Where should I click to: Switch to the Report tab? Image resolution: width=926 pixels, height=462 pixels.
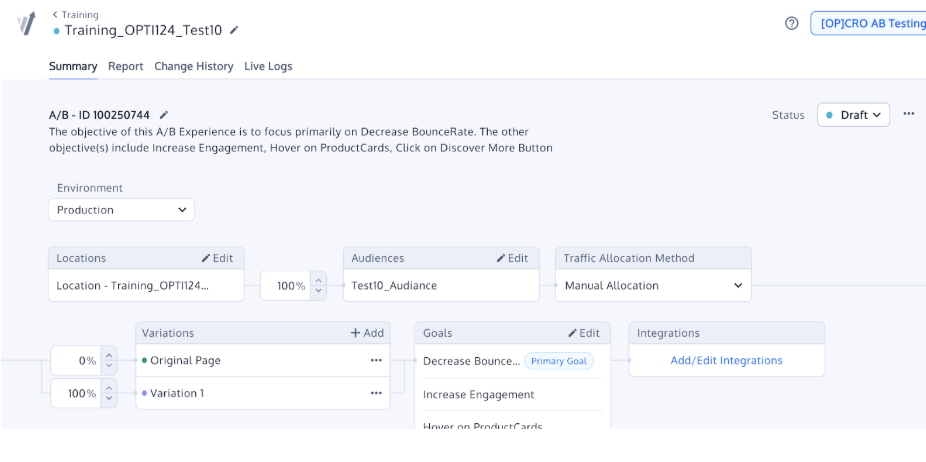click(126, 66)
